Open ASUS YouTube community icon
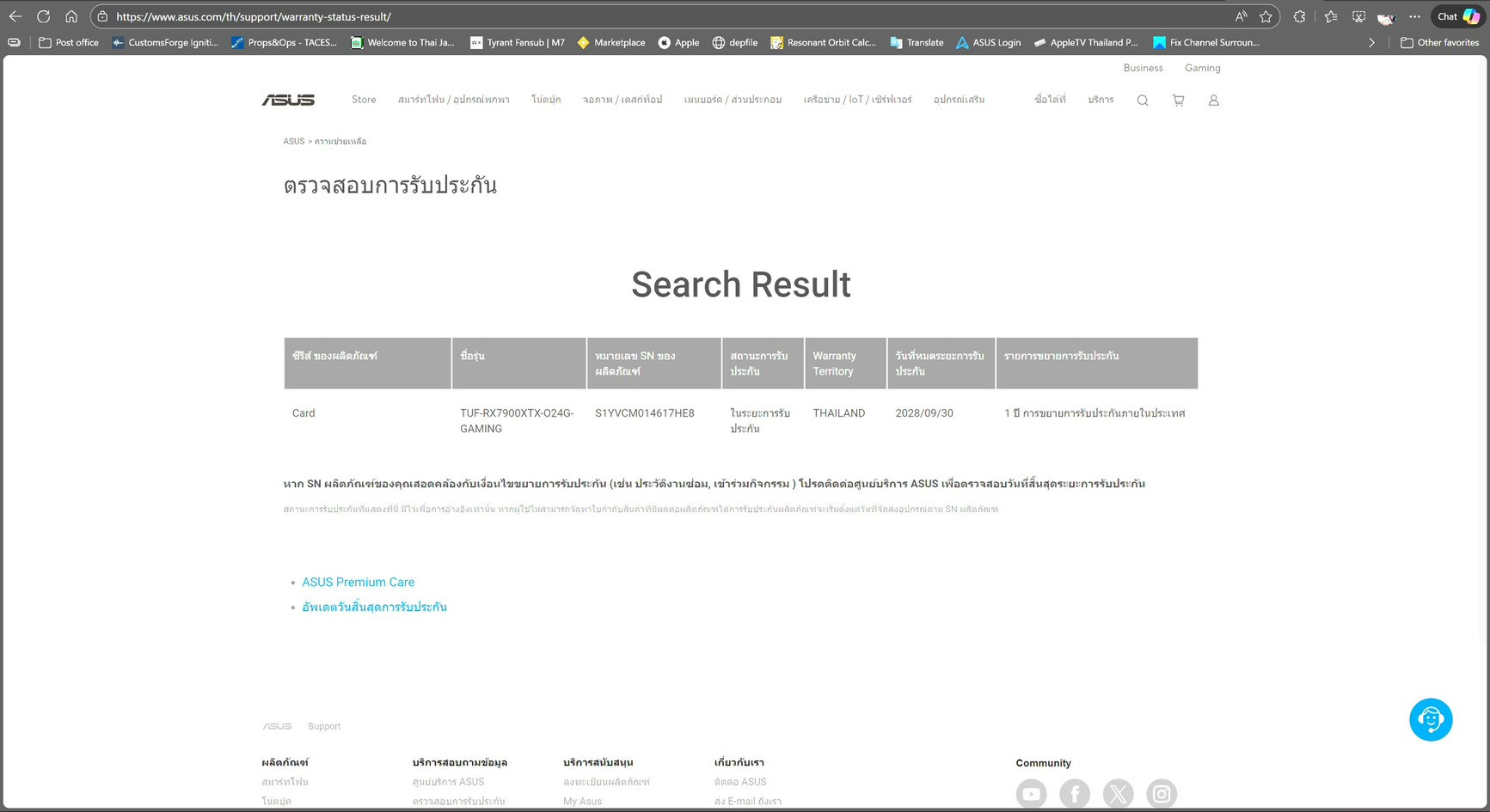This screenshot has height=812, width=1490. (1031, 793)
